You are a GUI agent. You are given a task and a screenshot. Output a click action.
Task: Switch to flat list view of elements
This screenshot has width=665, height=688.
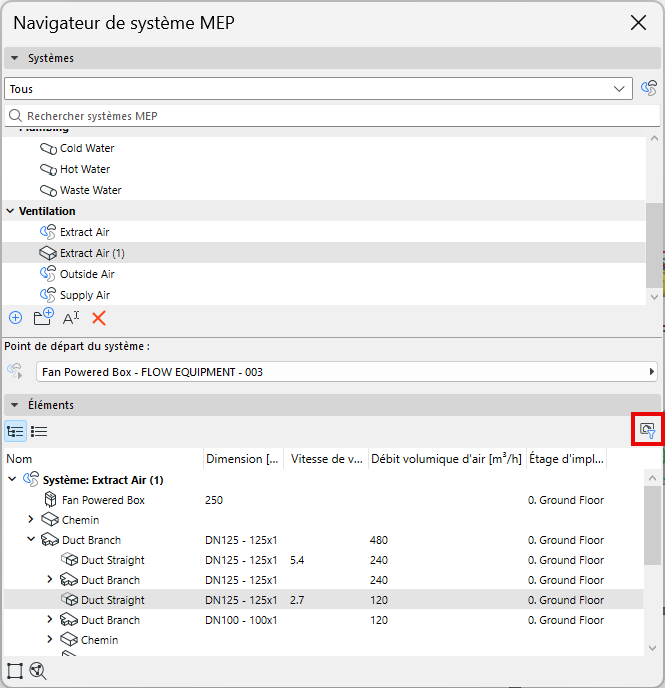coord(39,431)
